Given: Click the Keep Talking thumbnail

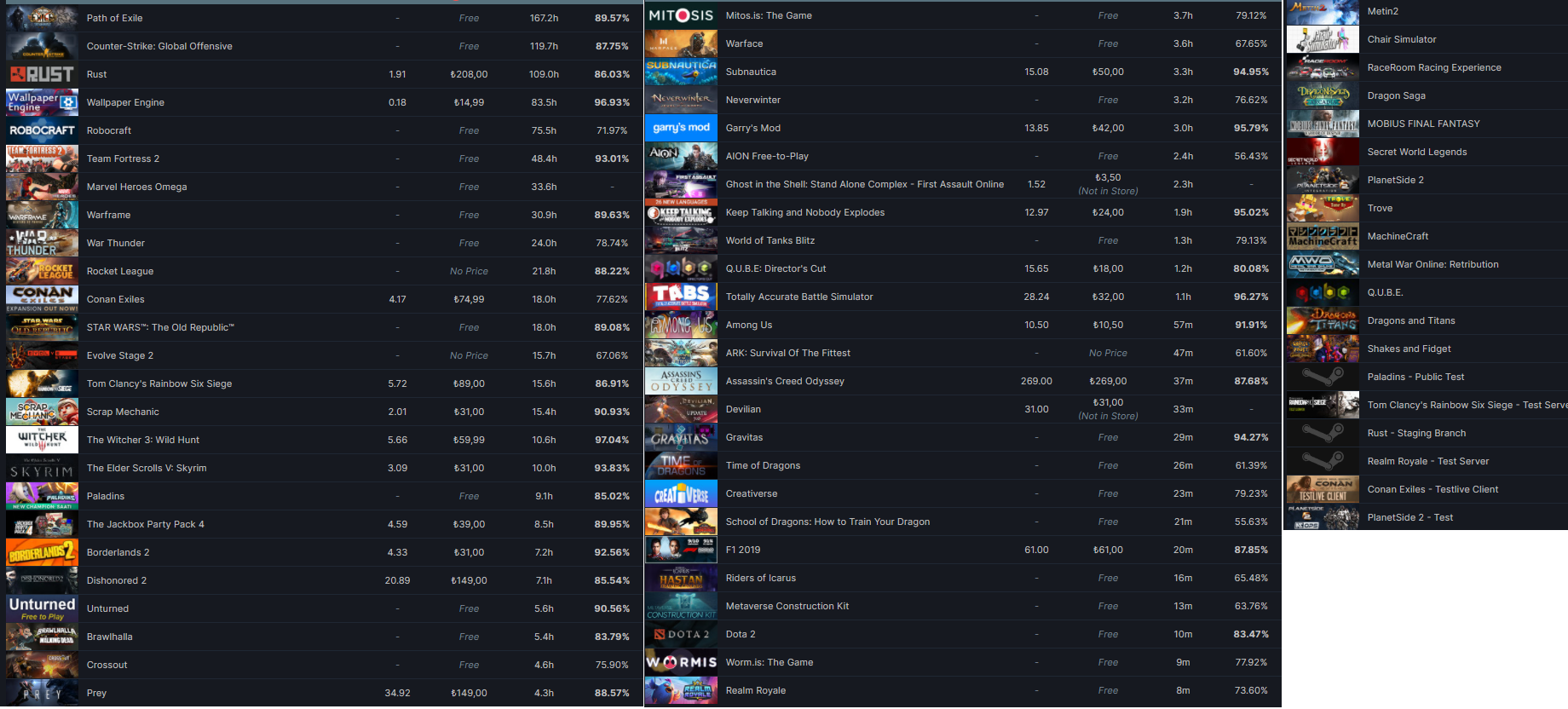Looking at the screenshot, I should [681, 212].
